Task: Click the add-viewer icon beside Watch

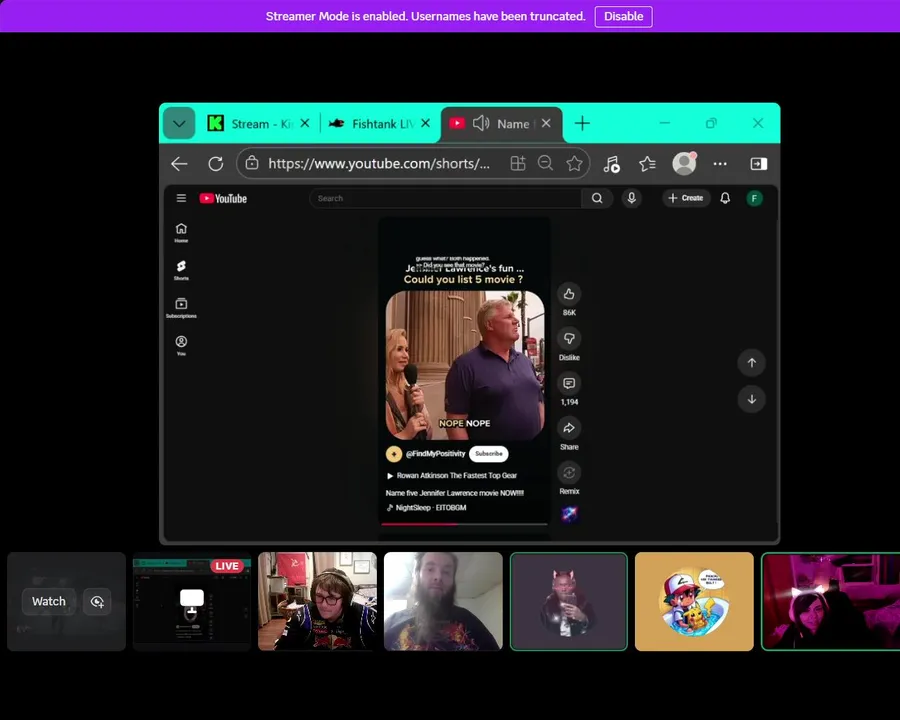Action: click(x=97, y=601)
